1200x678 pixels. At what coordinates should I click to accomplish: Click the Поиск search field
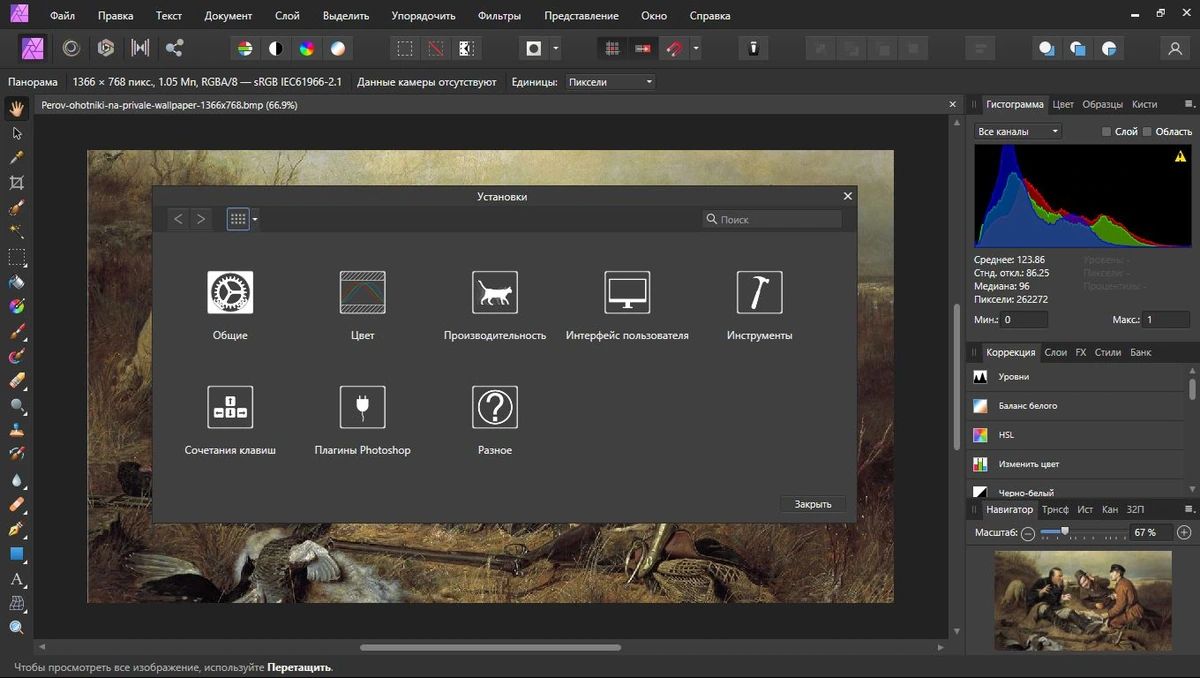pyautogui.click(x=772, y=219)
